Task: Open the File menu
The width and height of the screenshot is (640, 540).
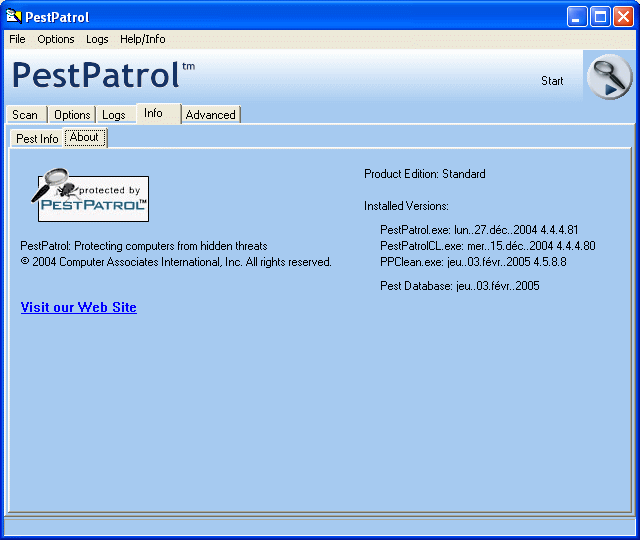Action: tap(17, 39)
